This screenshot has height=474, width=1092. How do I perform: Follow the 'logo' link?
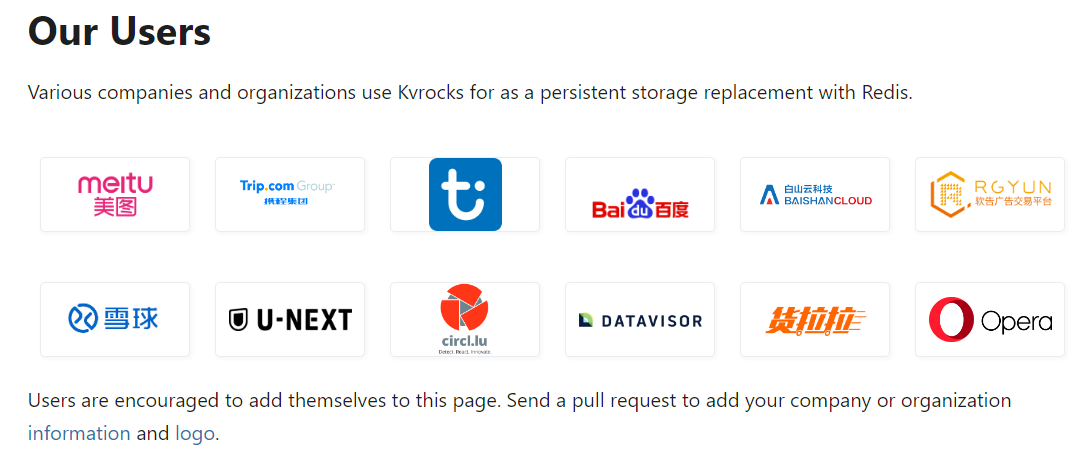(x=194, y=433)
